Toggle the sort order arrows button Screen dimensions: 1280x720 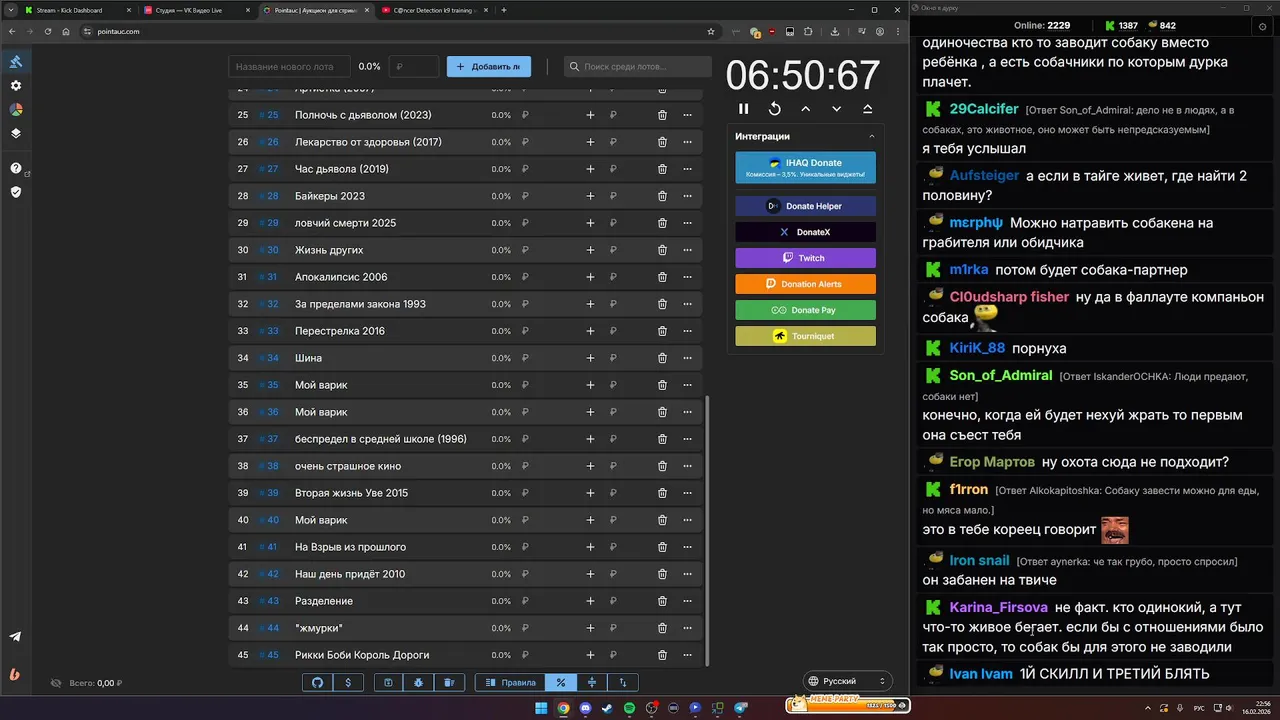point(623,682)
